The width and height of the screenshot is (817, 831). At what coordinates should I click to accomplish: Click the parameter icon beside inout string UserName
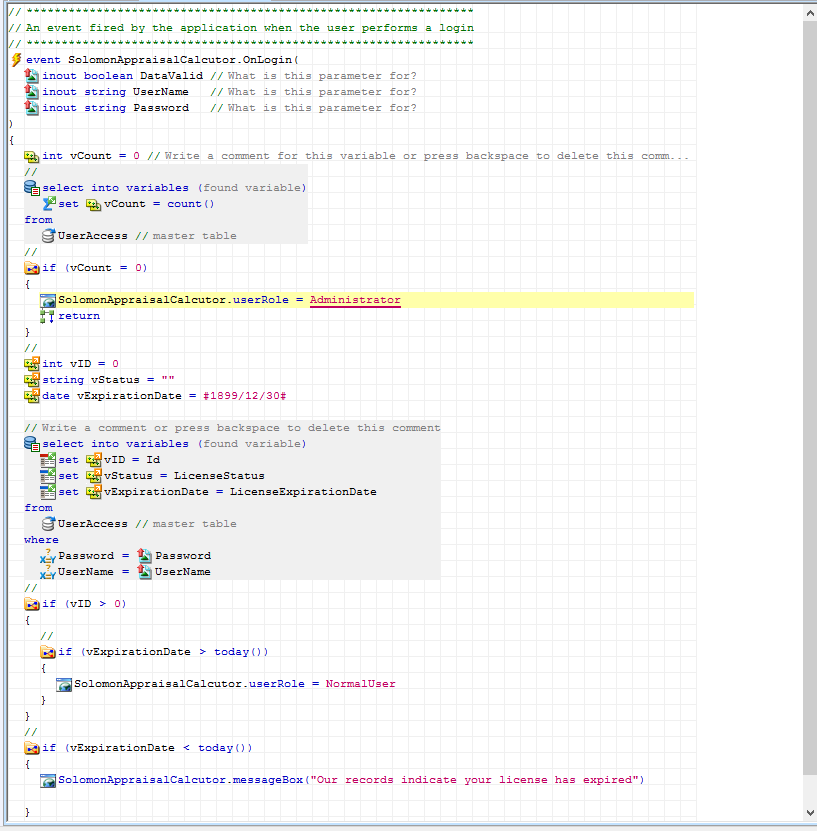click(x=32, y=92)
